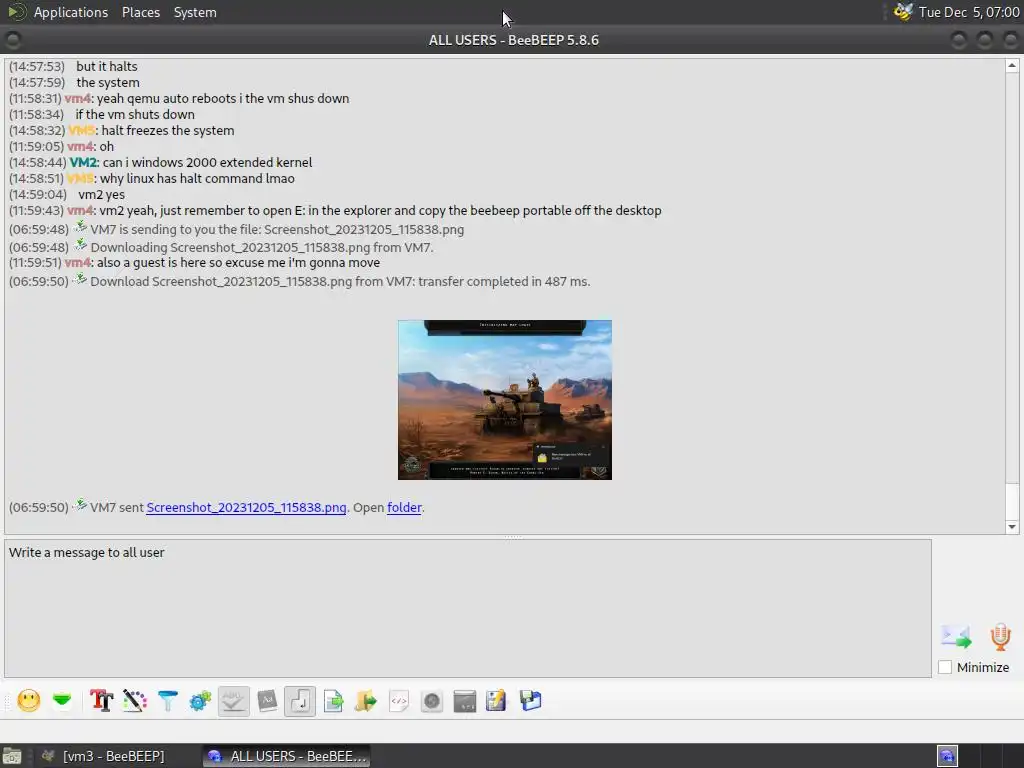
Task: Click the show desktop icon in bottom panel
Action: point(12,756)
